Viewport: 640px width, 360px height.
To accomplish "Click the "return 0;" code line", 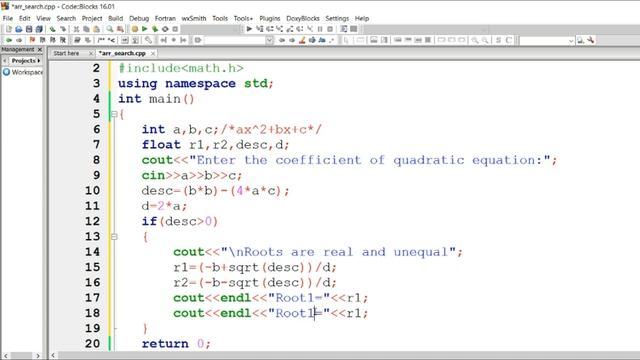I will [x=176, y=344].
